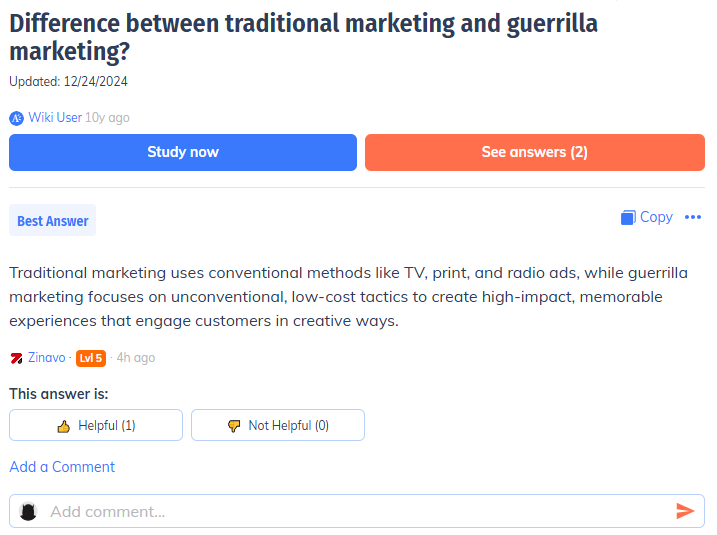The width and height of the screenshot is (717, 535).
Task: Click the Wiki User avatar icon
Action: click(16, 118)
